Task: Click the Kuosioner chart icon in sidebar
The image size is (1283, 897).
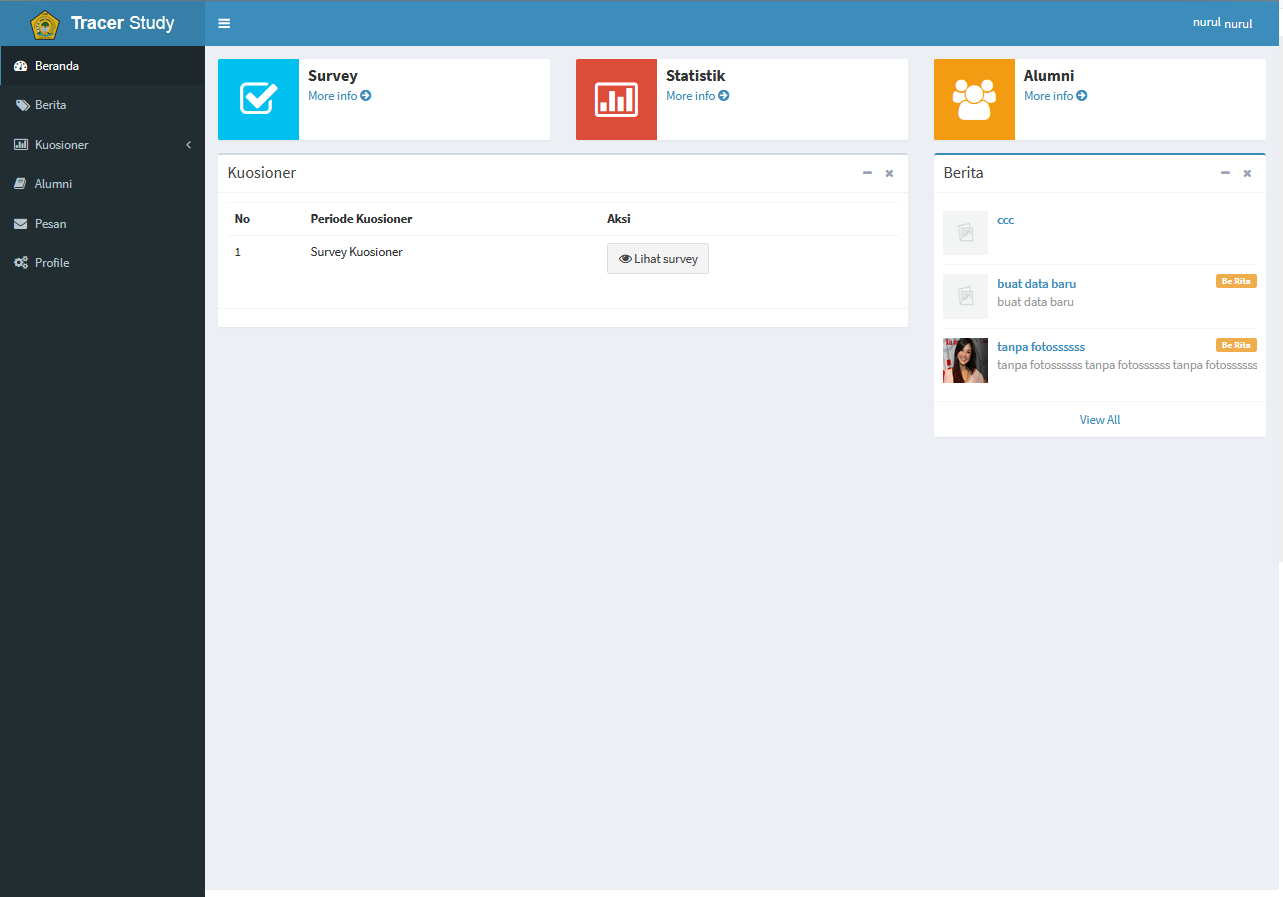Action: tap(20, 145)
